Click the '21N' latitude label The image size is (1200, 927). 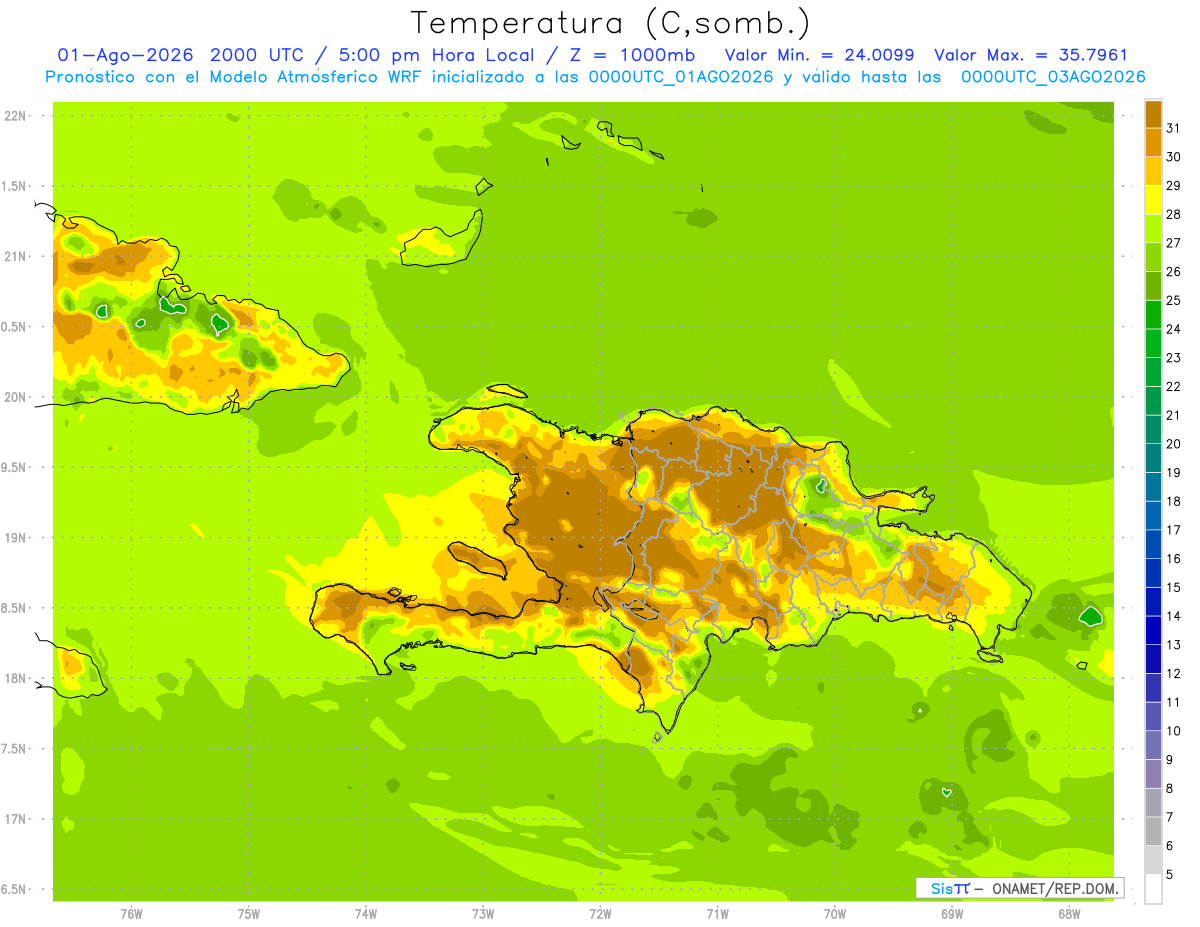coord(16,256)
